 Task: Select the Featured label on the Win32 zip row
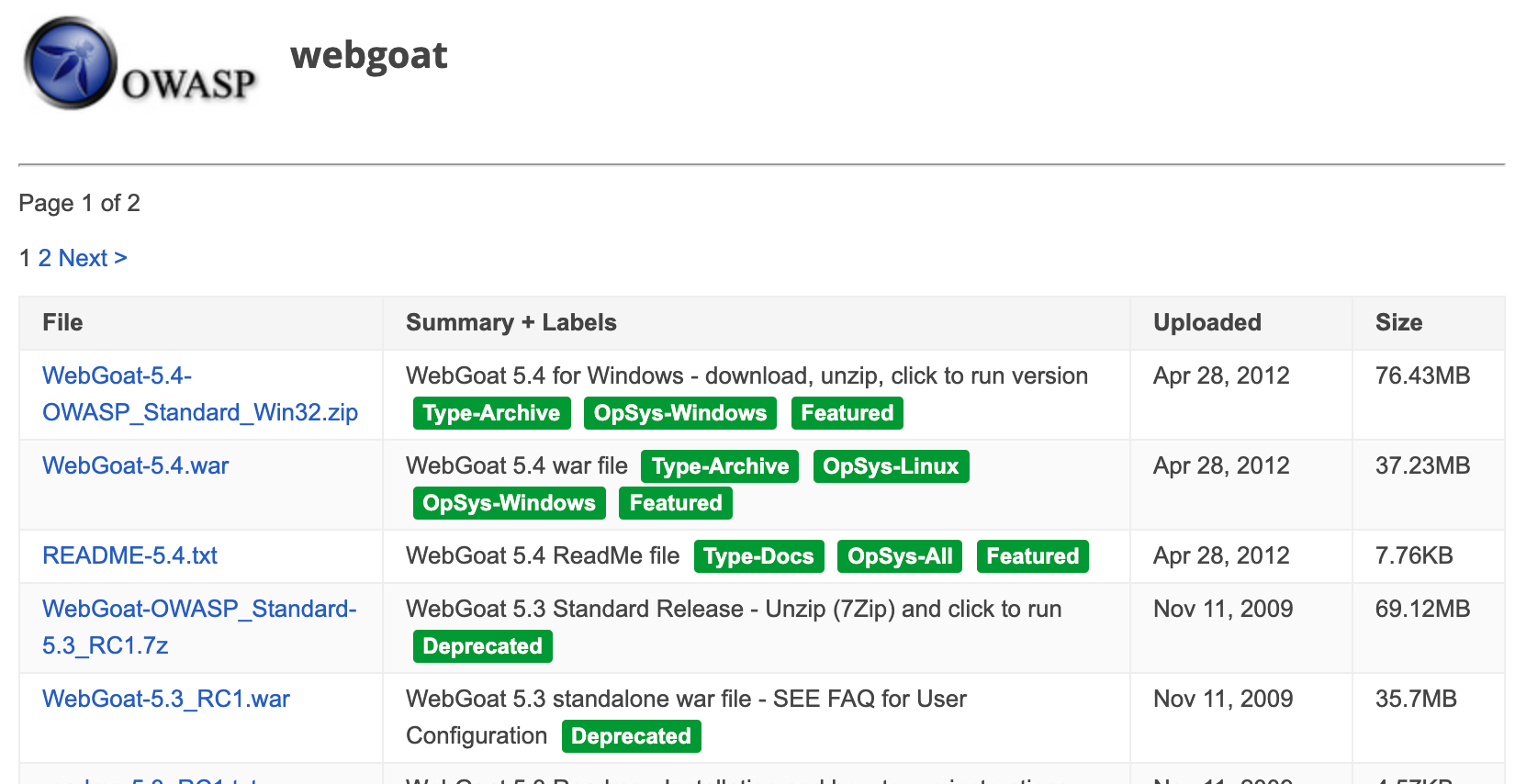click(847, 412)
